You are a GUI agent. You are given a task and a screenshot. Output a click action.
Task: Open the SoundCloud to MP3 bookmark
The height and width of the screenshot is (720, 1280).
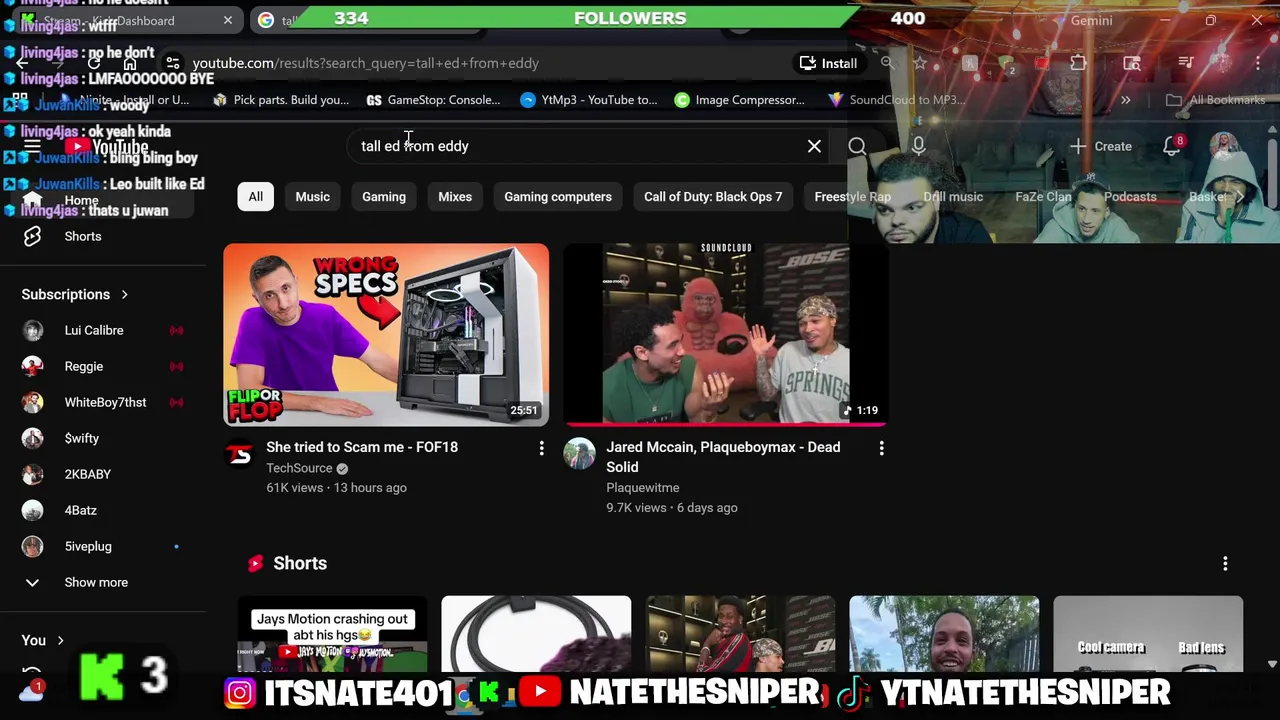pyautogui.click(x=897, y=100)
